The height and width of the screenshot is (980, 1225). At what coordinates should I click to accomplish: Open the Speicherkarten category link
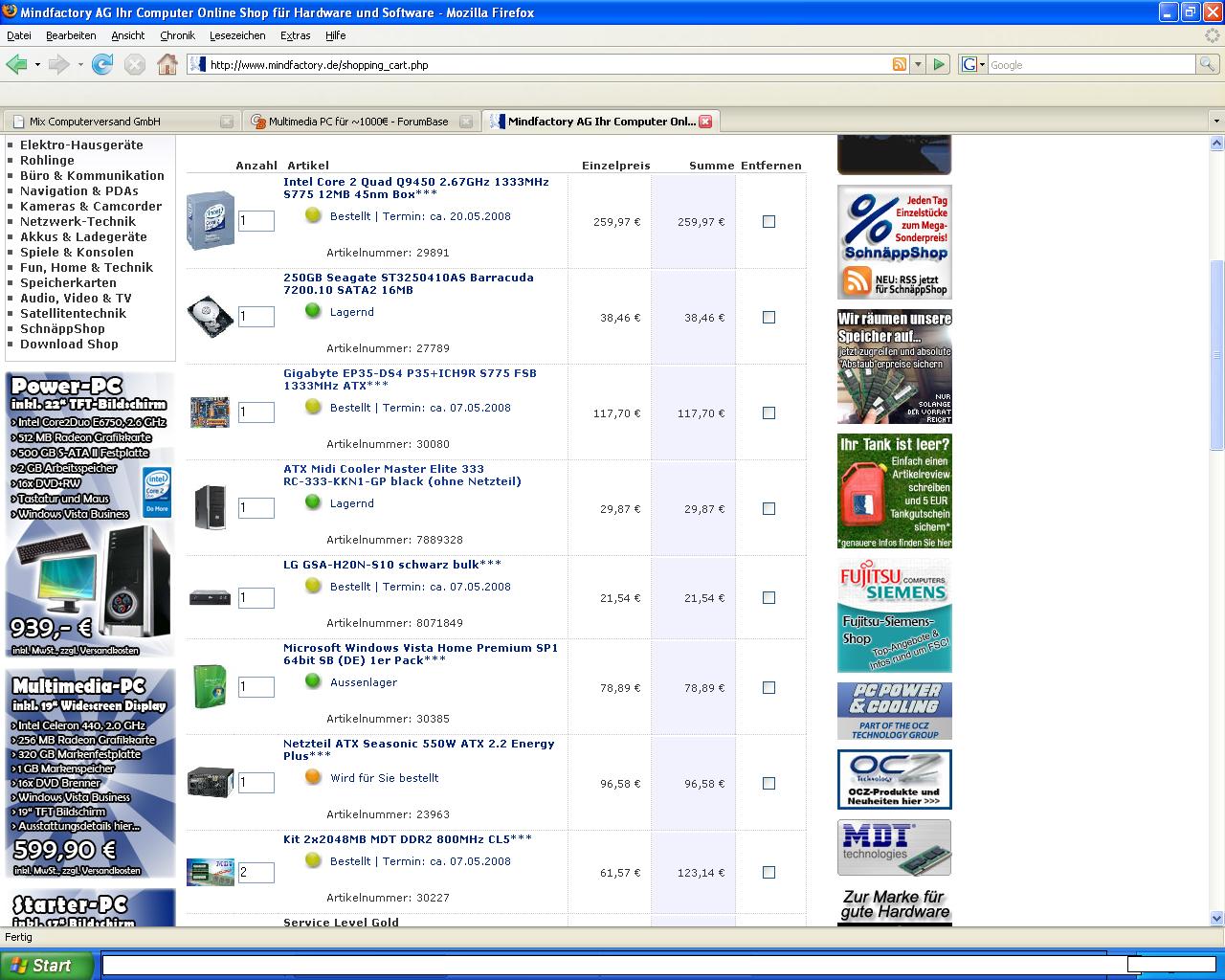click(68, 282)
